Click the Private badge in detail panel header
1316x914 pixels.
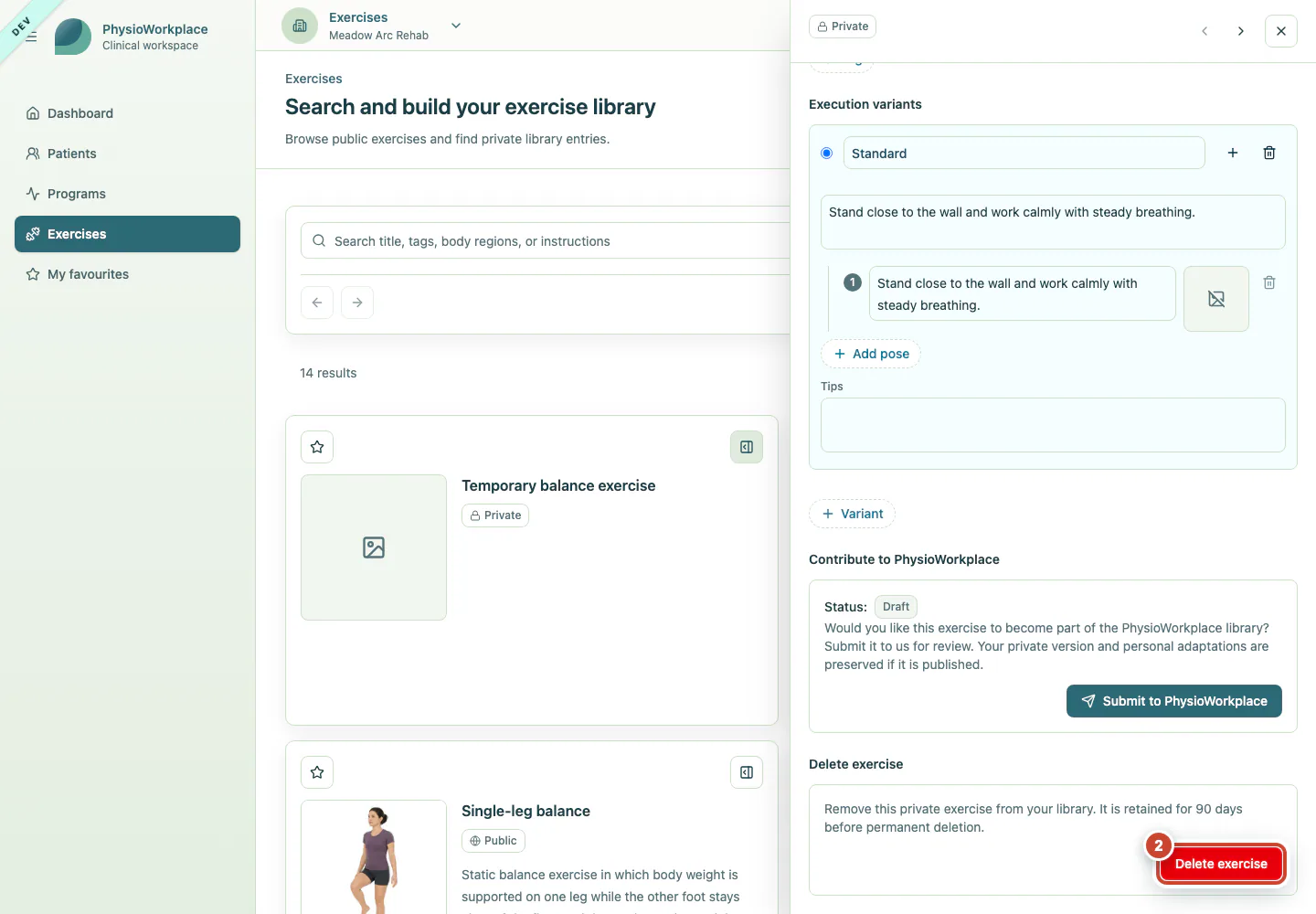[x=843, y=27]
